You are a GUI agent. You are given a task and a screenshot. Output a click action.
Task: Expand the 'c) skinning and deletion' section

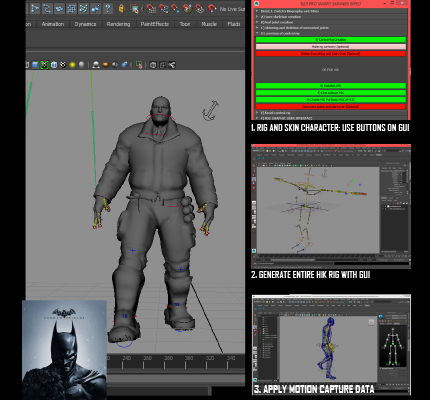257,28
